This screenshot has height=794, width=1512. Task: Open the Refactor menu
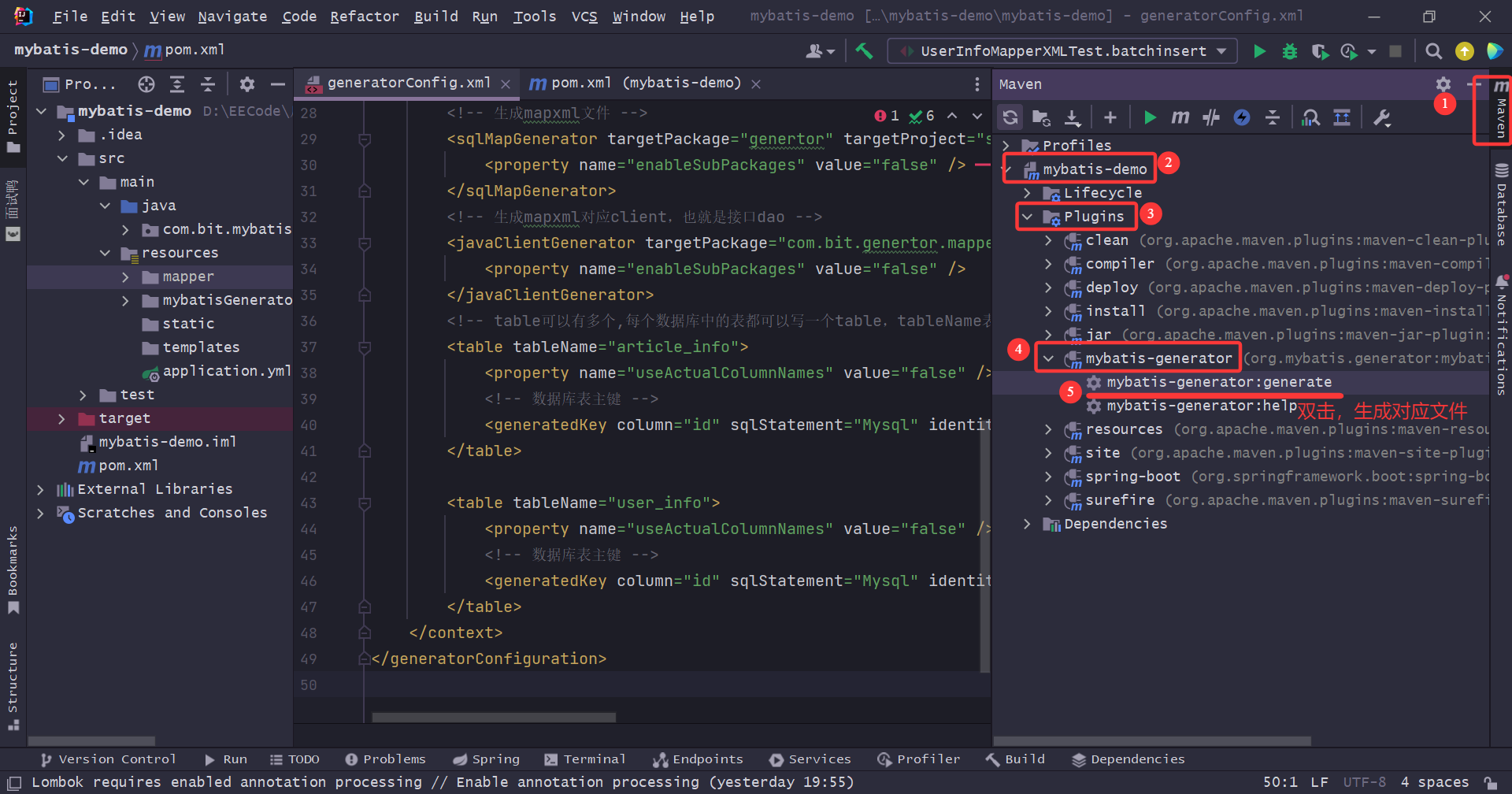pyautogui.click(x=365, y=17)
